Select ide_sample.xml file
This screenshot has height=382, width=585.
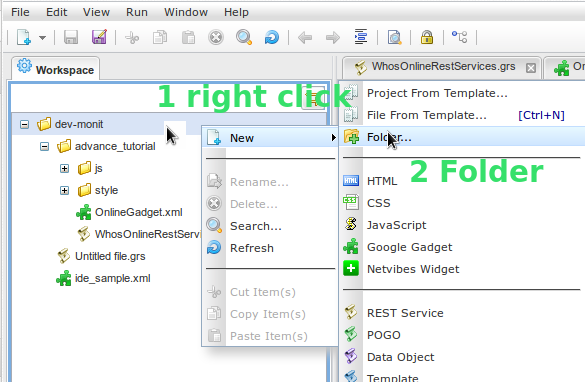[x=103, y=278]
